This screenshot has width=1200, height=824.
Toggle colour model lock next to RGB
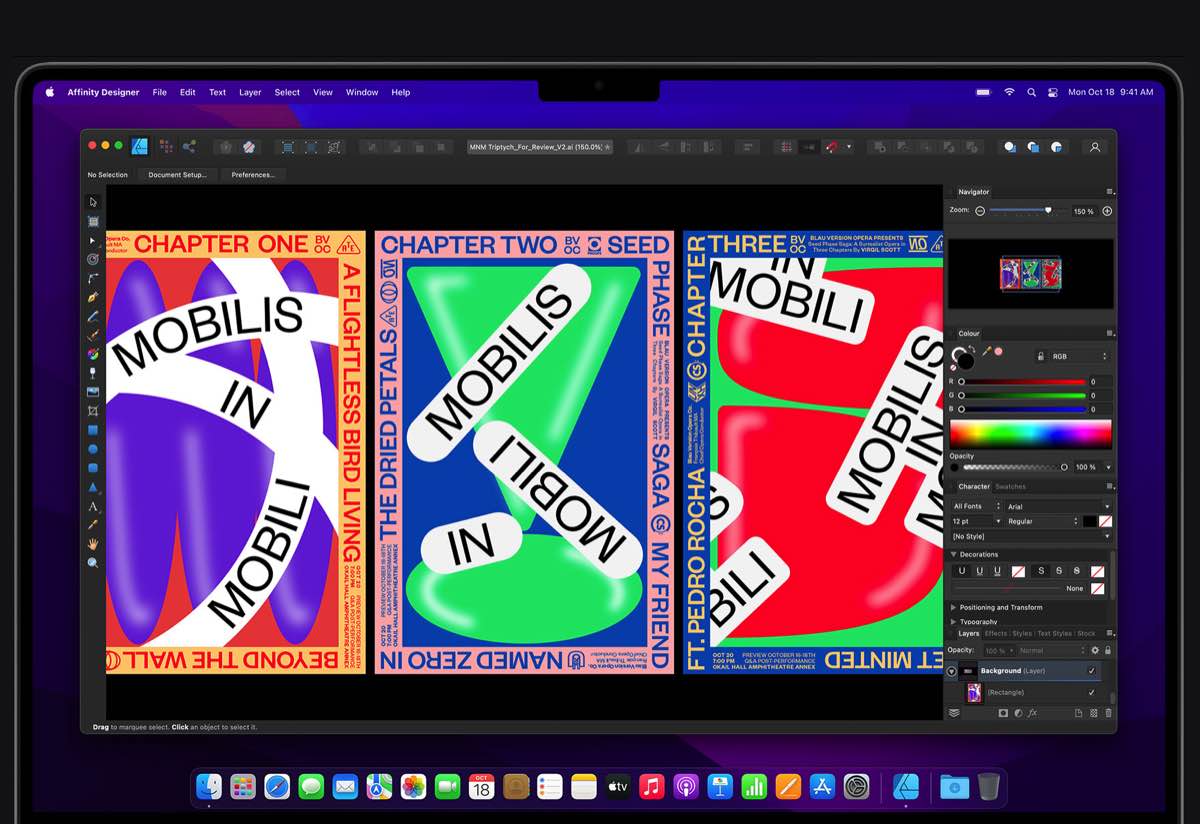tap(1041, 356)
